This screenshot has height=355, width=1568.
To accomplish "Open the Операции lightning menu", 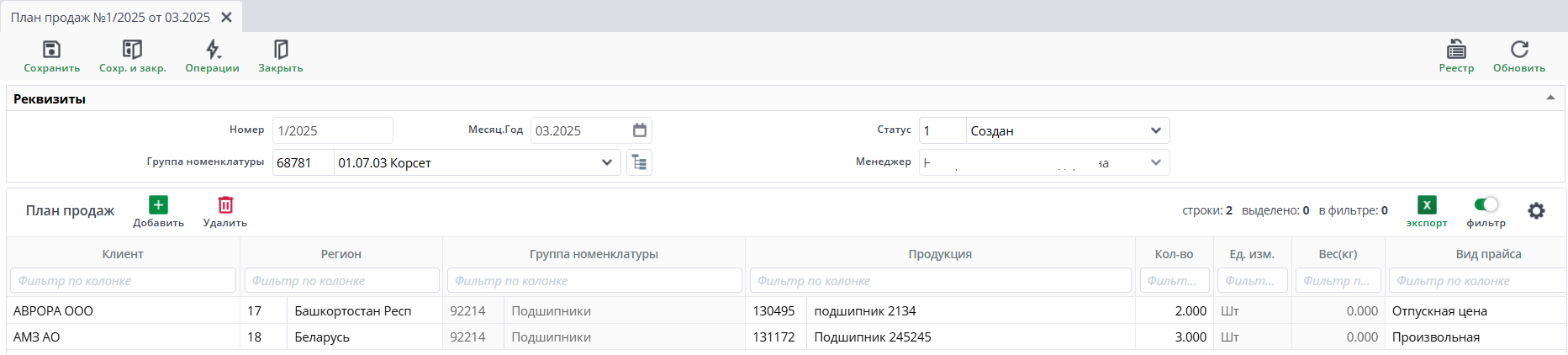I will (x=213, y=50).
